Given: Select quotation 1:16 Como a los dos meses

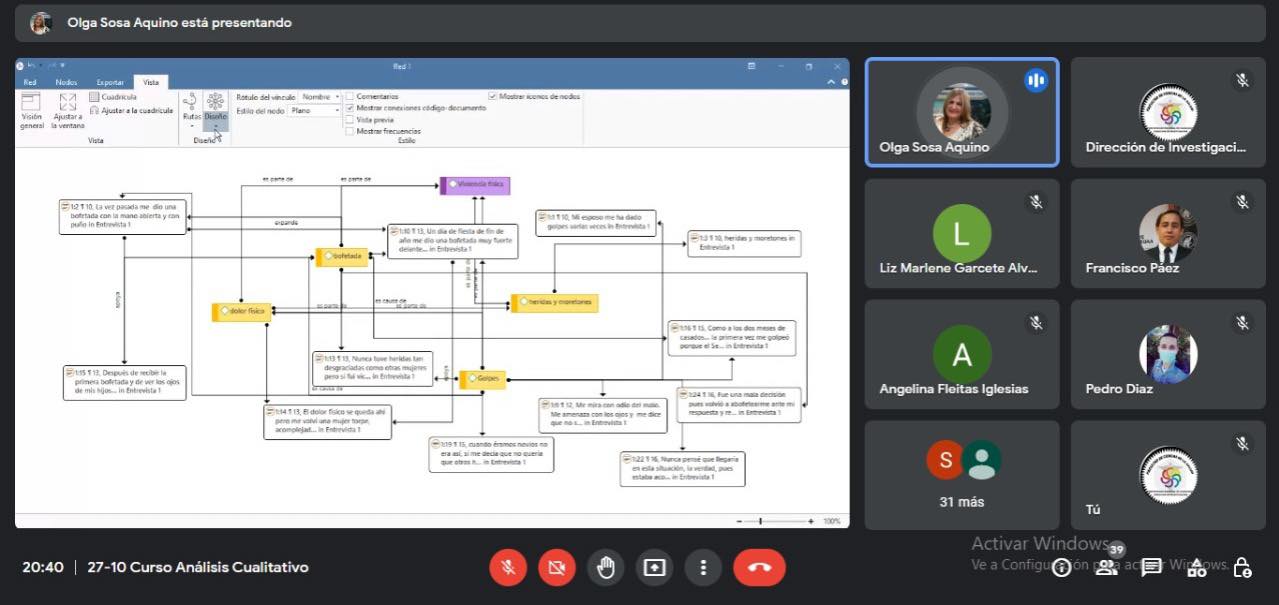Looking at the screenshot, I should tap(732, 337).
